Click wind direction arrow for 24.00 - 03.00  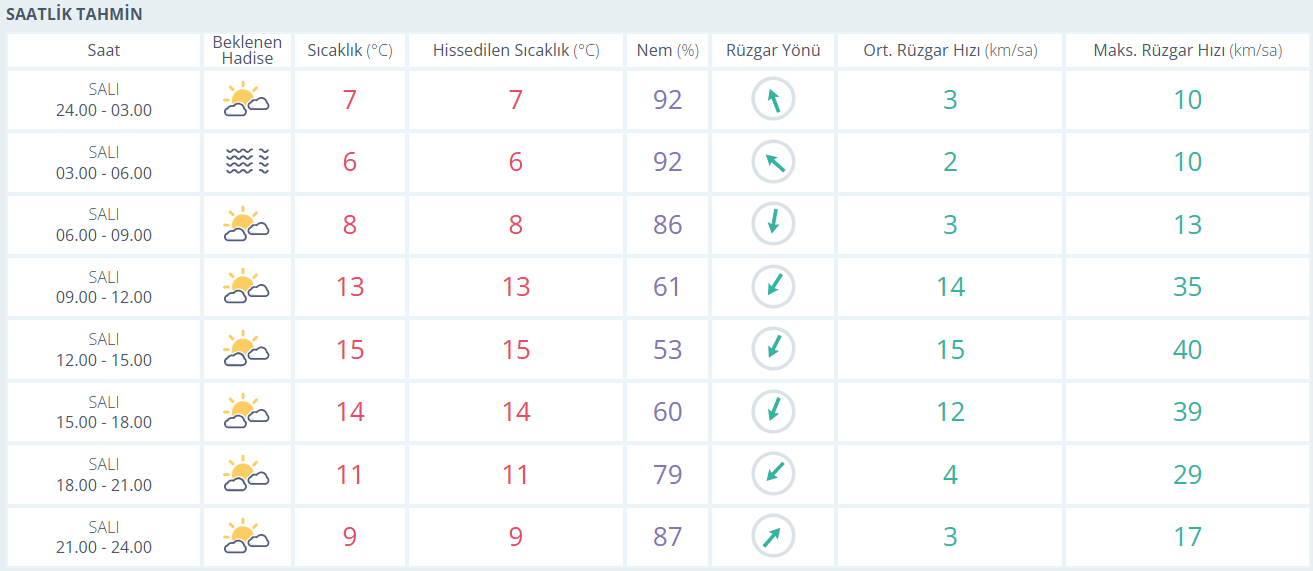[773, 100]
